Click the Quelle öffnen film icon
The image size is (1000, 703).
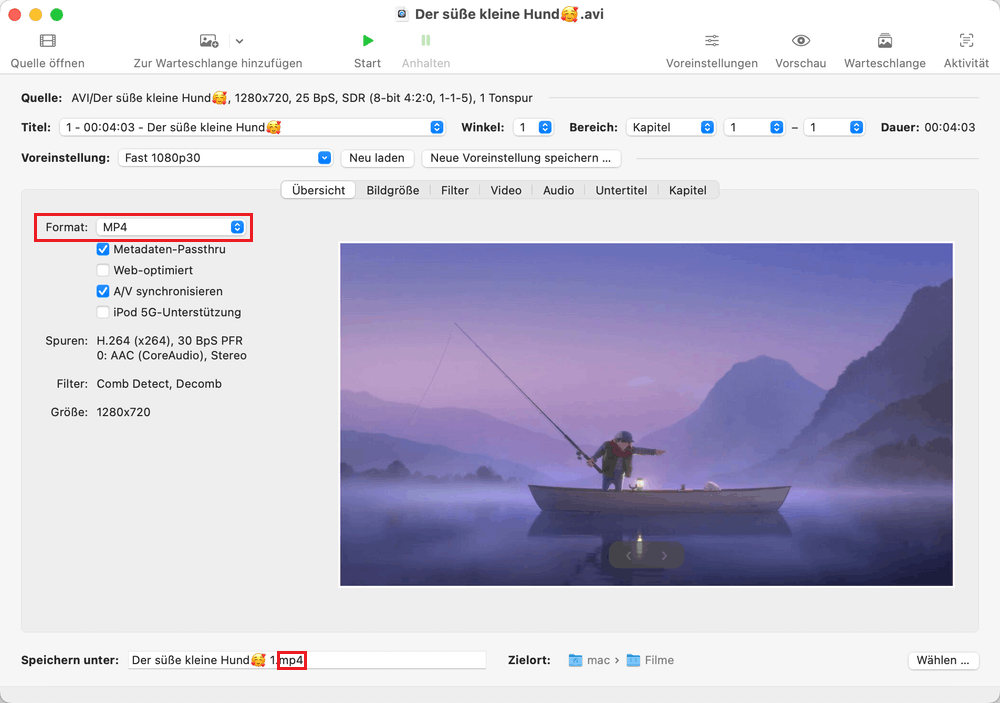pyautogui.click(x=47, y=41)
